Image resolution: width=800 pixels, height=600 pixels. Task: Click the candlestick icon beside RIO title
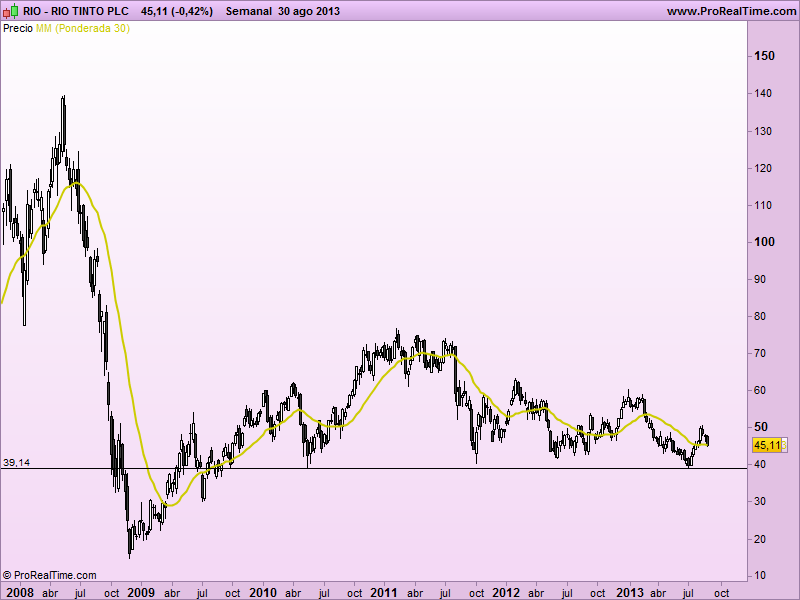tap(11, 11)
